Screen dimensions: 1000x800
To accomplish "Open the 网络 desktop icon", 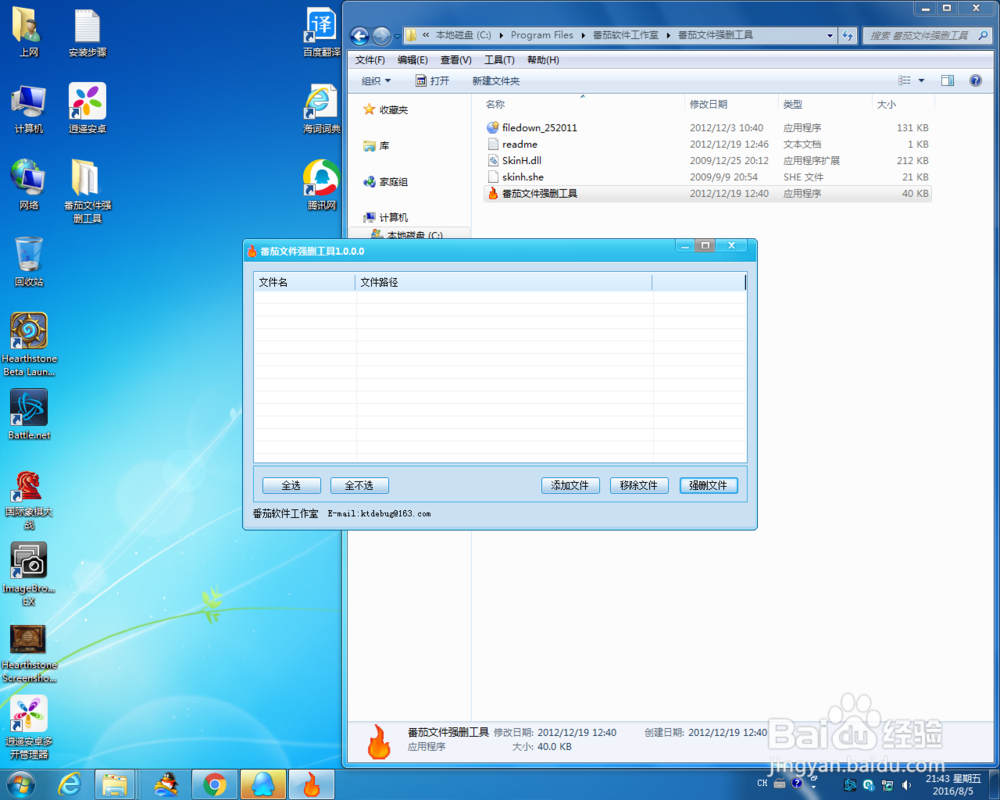I will coord(28,185).
